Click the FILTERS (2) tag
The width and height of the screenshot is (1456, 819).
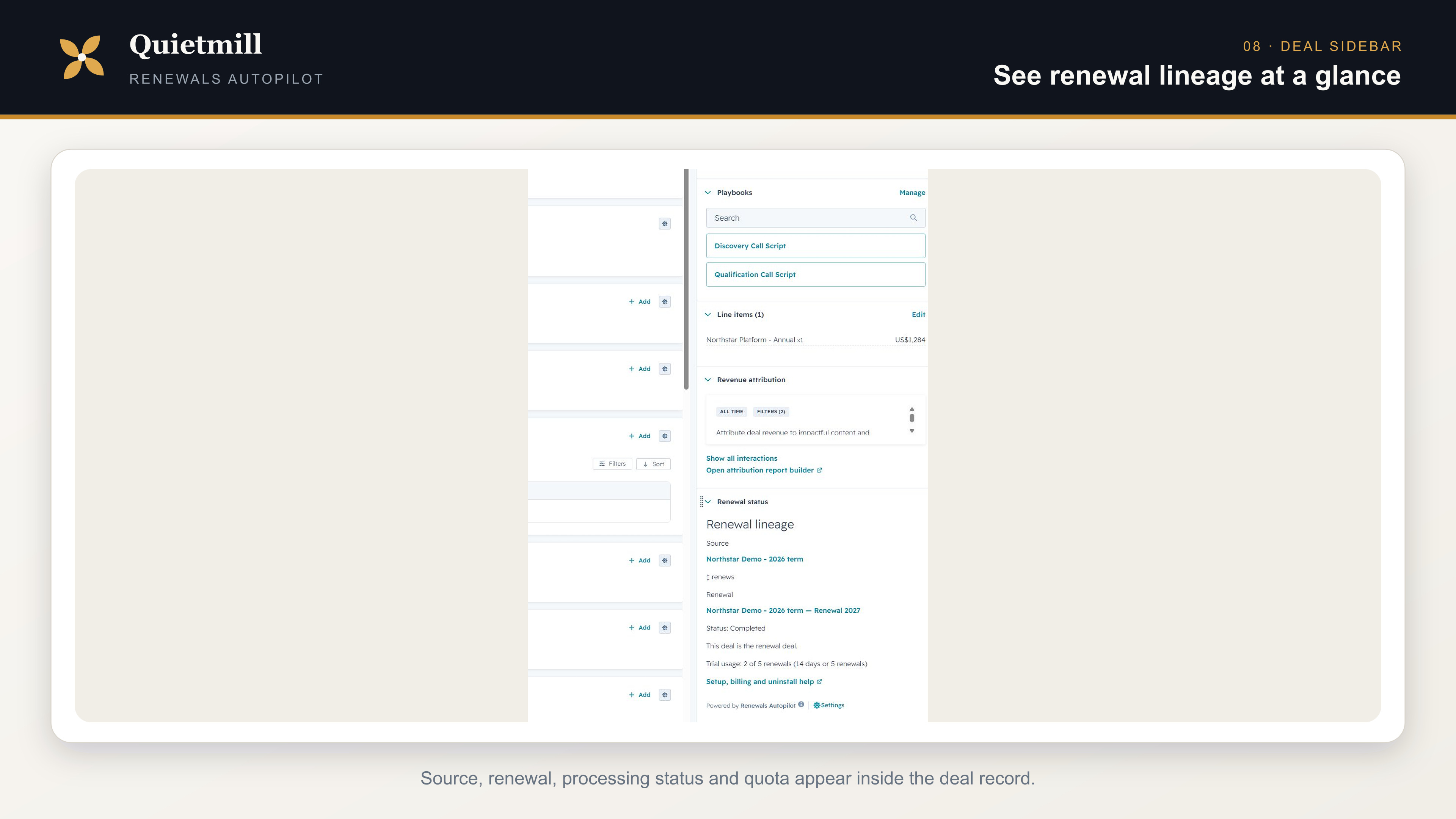(770, 411)
